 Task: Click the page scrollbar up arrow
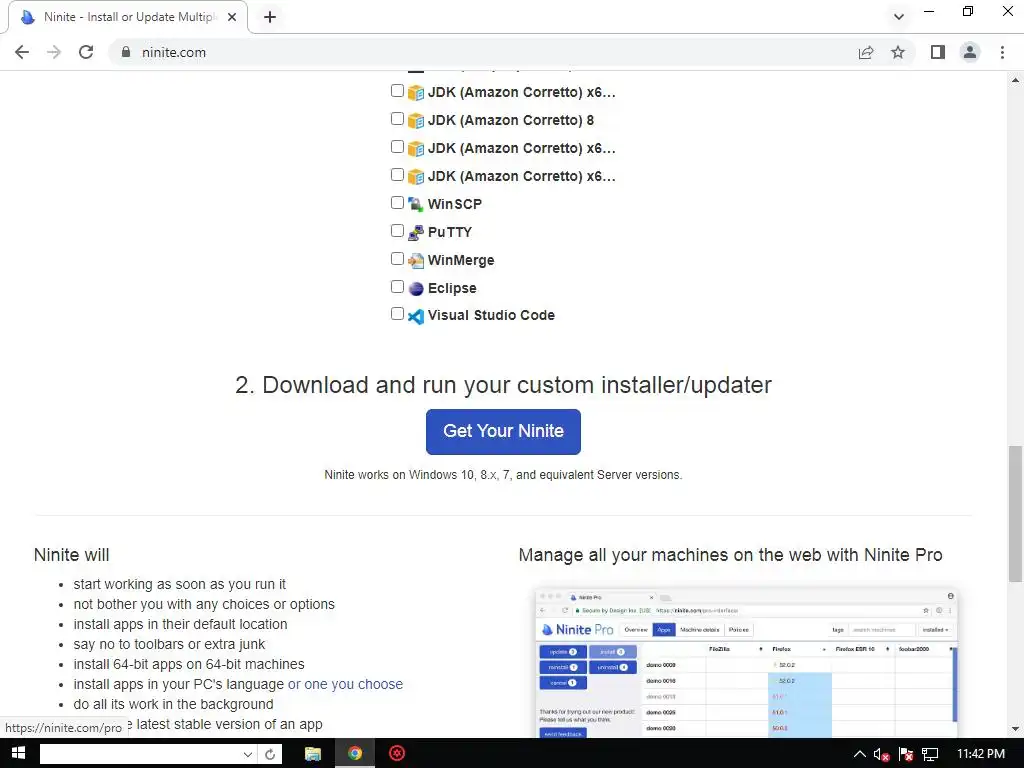tap(1015, 80)
